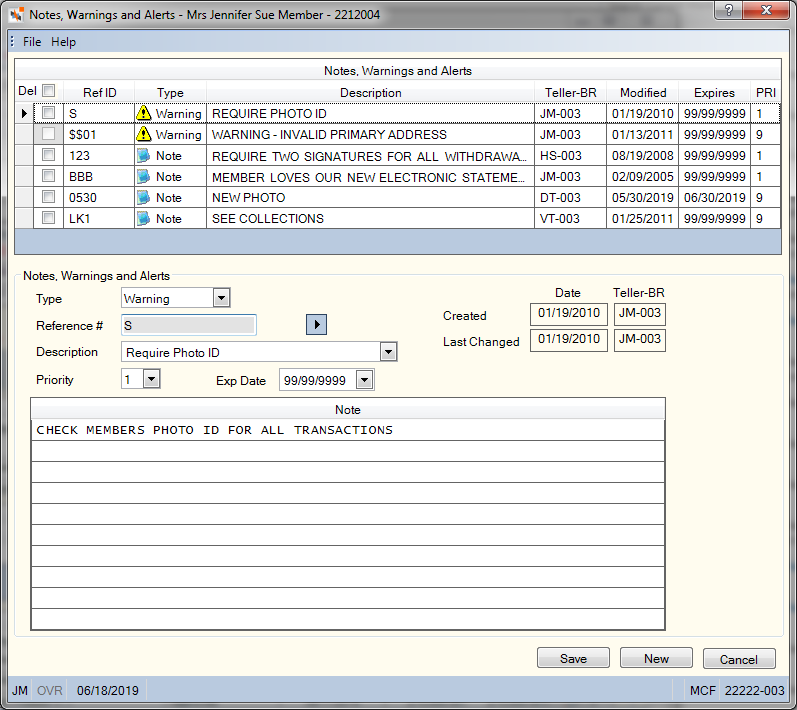797x710 pixels.
Task: Tick the delete checkbox for Ref ID 123
Action: coord(48,155)
